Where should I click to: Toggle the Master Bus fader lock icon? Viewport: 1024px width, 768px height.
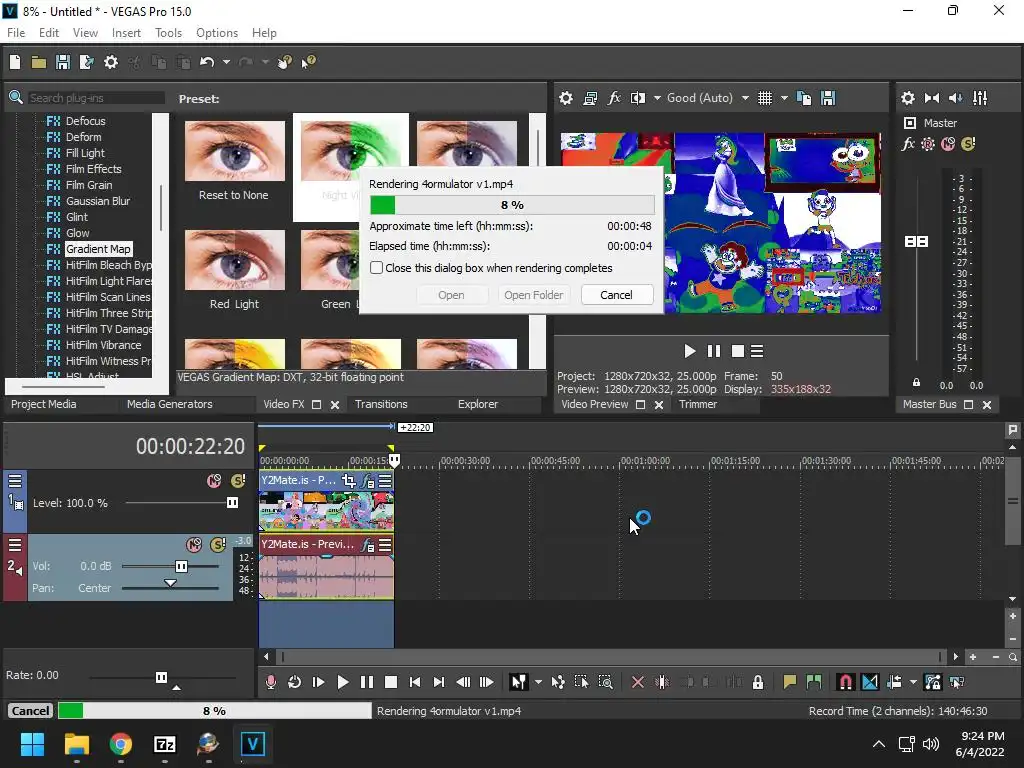pos(916,383)
